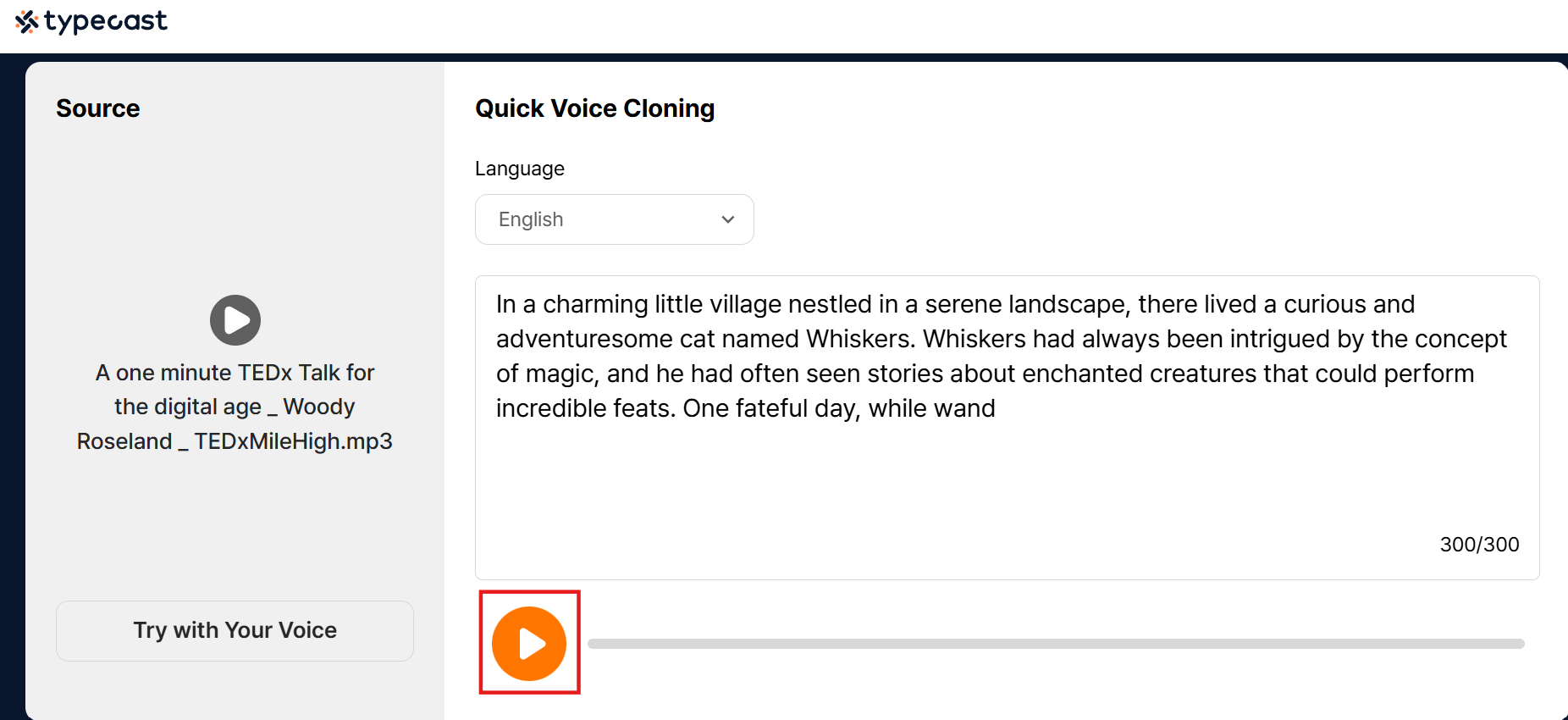Click the Try with Your Voice button
The width and height of the screenshot is (1568, 720).
[235, 630]
